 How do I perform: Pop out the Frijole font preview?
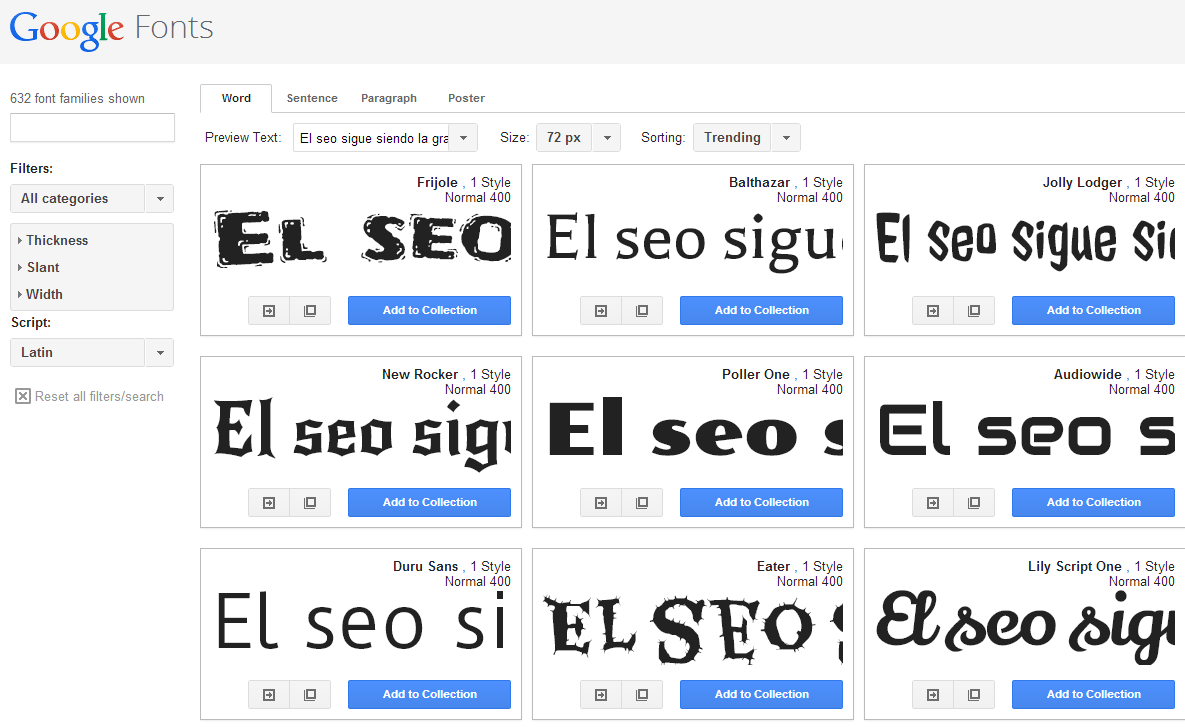(310, 310)
